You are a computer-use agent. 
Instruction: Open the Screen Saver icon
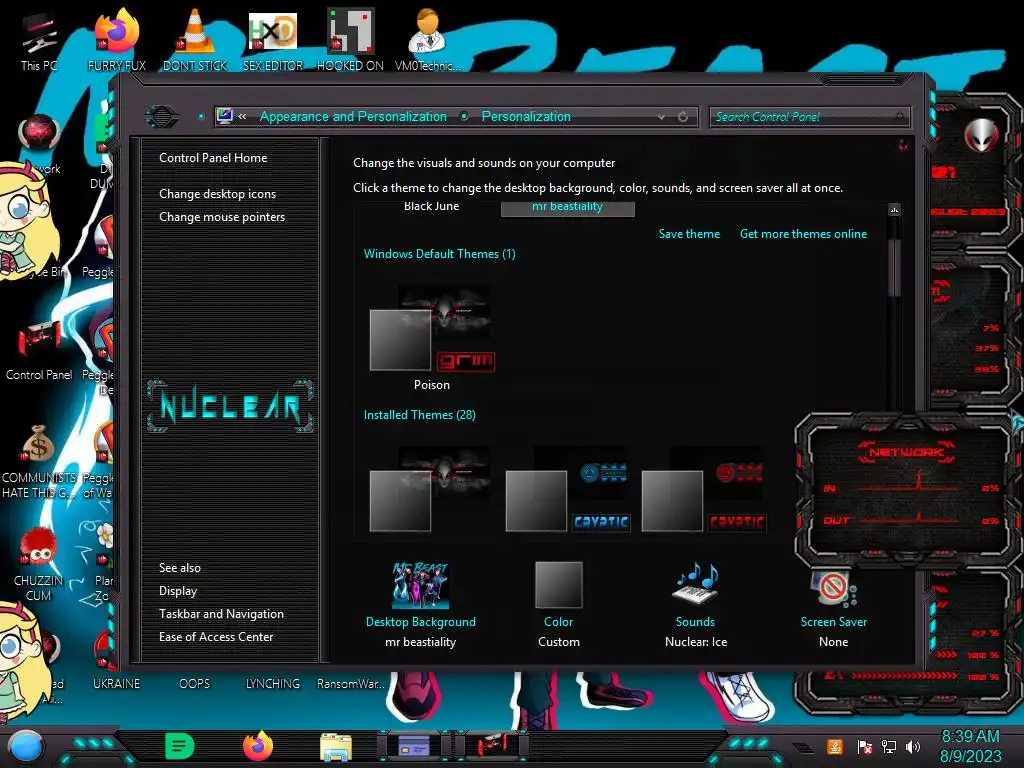pyautogui.click(x=834, y=587)
